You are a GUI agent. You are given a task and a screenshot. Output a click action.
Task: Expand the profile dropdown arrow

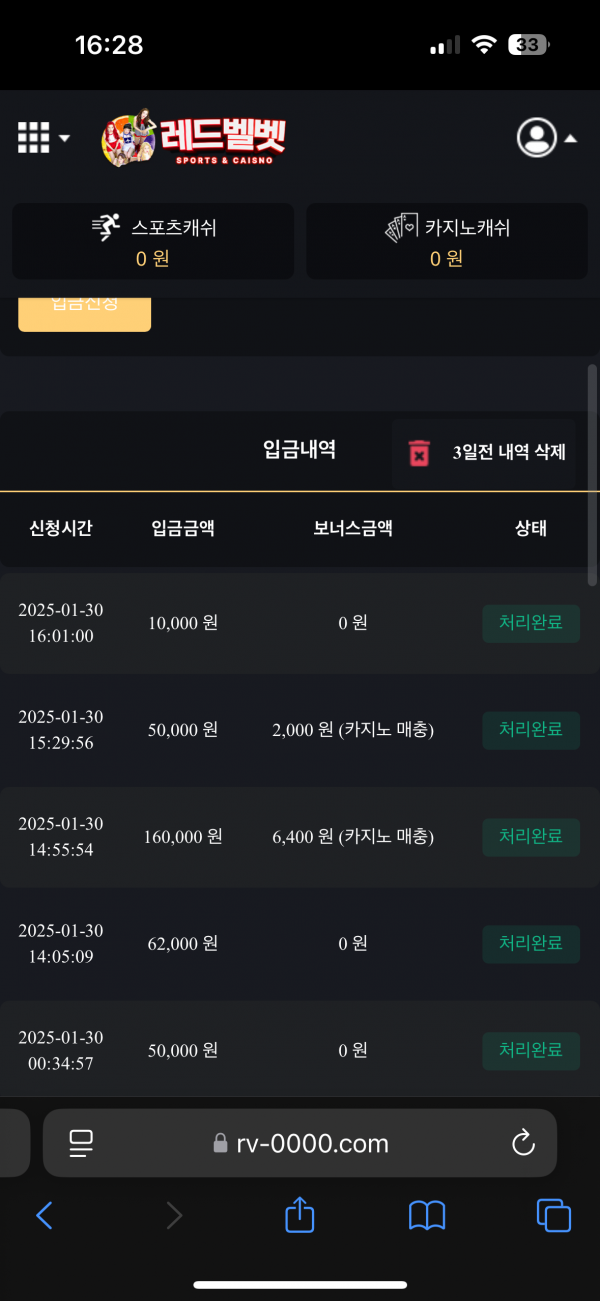coord(571,139)
